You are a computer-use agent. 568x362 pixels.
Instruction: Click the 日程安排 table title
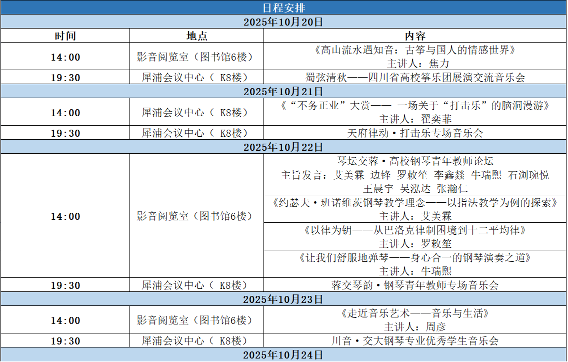[284, 8]
